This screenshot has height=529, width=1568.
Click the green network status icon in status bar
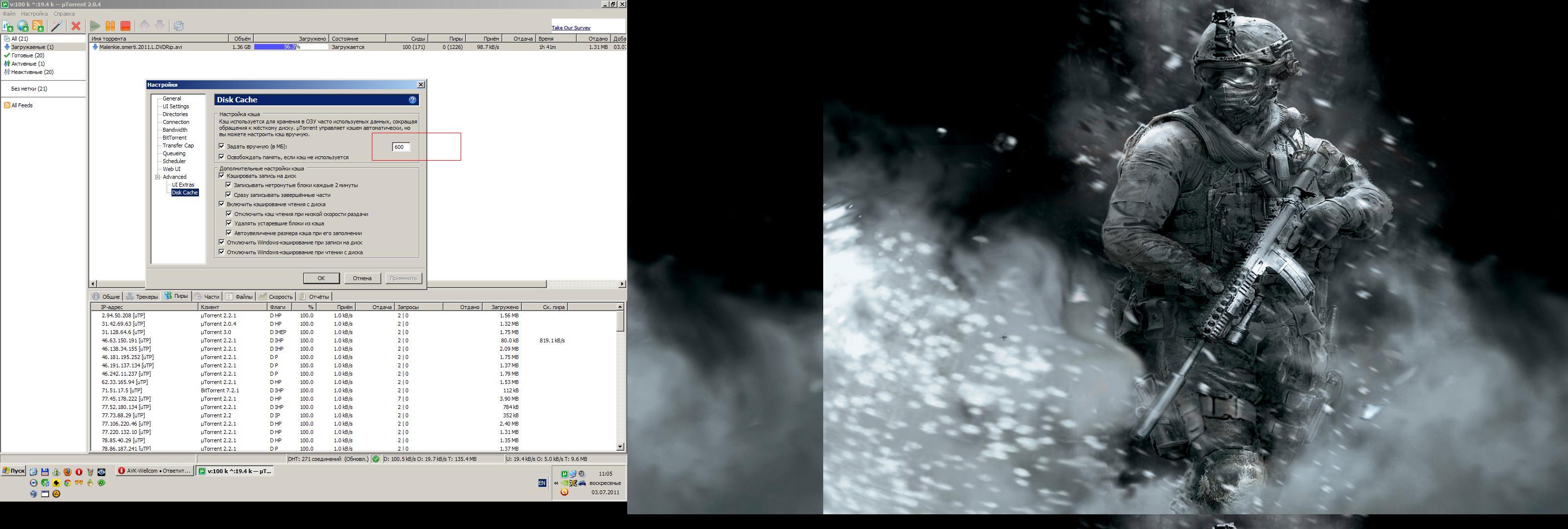(x=376, y=459)
